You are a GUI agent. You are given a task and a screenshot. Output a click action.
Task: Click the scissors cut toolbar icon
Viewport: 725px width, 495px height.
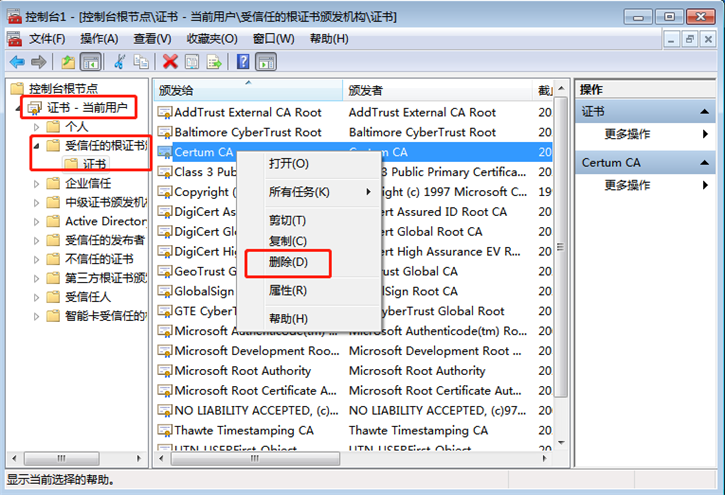coord(118,62)
